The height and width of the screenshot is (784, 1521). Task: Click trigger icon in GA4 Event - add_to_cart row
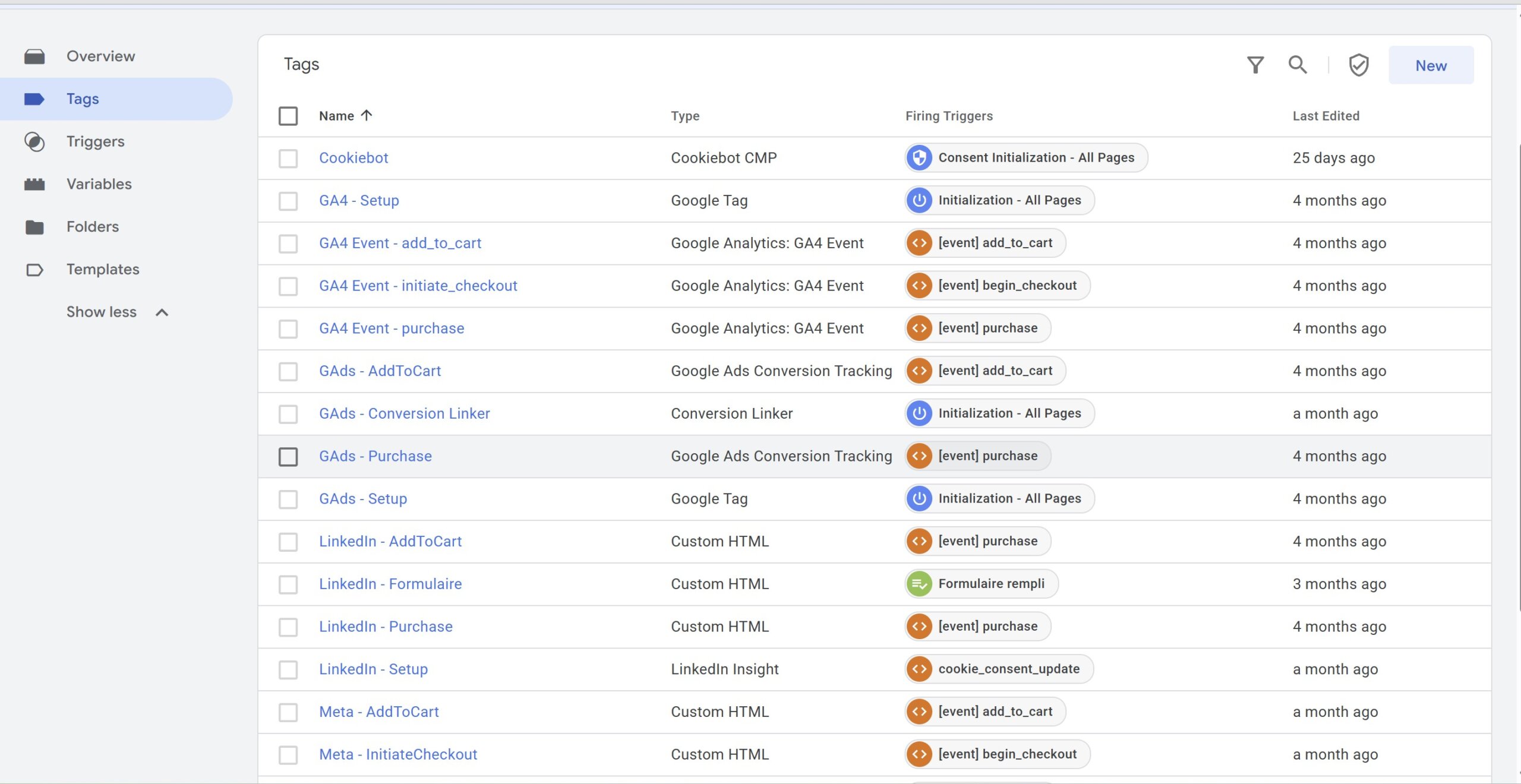[919, 243]
